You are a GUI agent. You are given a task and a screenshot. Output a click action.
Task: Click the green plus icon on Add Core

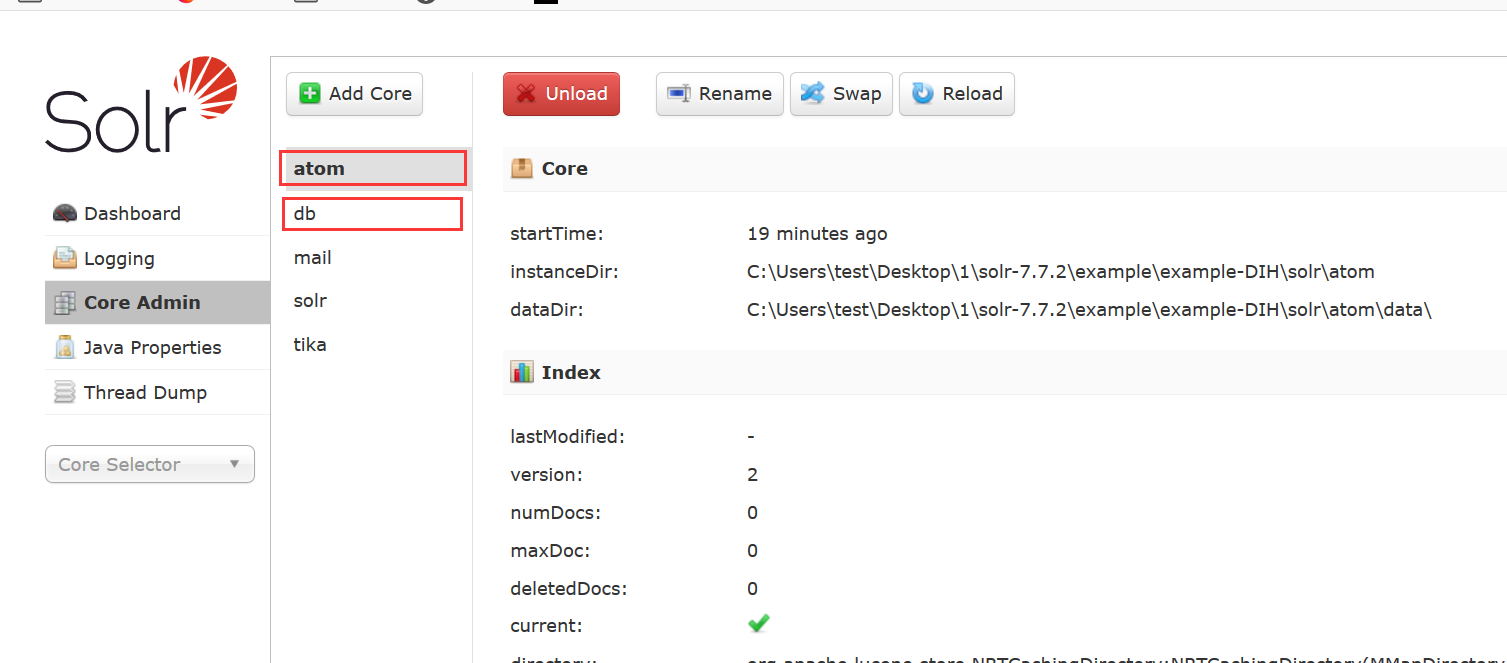pos(311,93)
